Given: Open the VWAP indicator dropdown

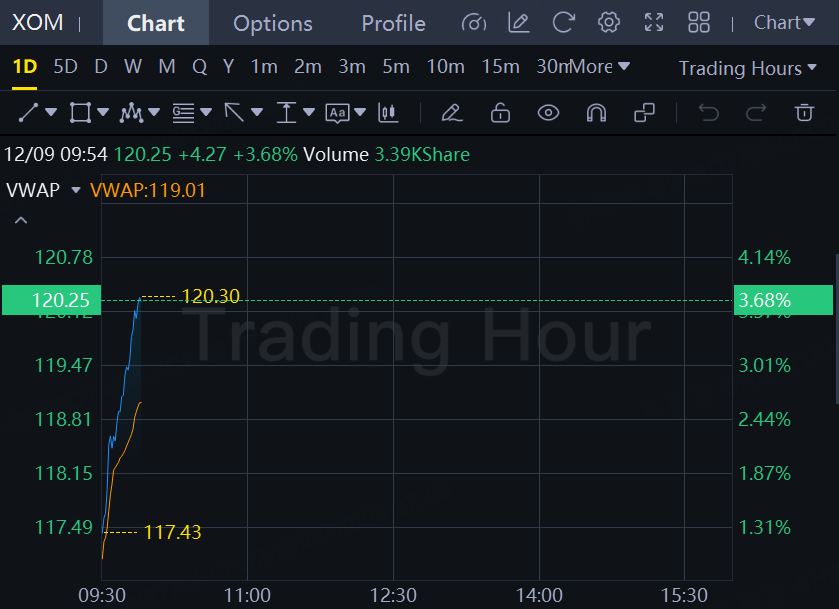Looking at the screenshot, I should click(75, 190).
